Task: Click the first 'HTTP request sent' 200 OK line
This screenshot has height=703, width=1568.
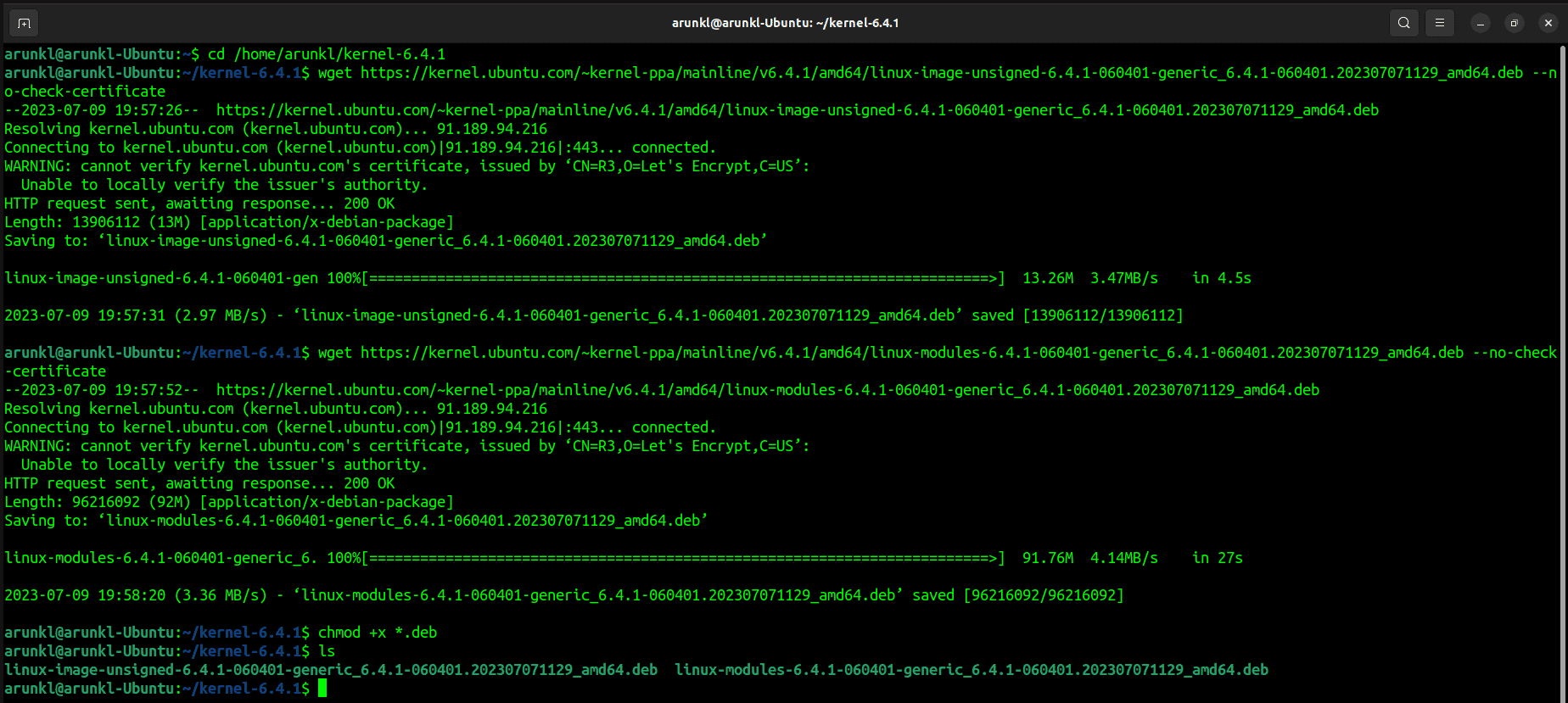Action: click(x=199, y=204)
